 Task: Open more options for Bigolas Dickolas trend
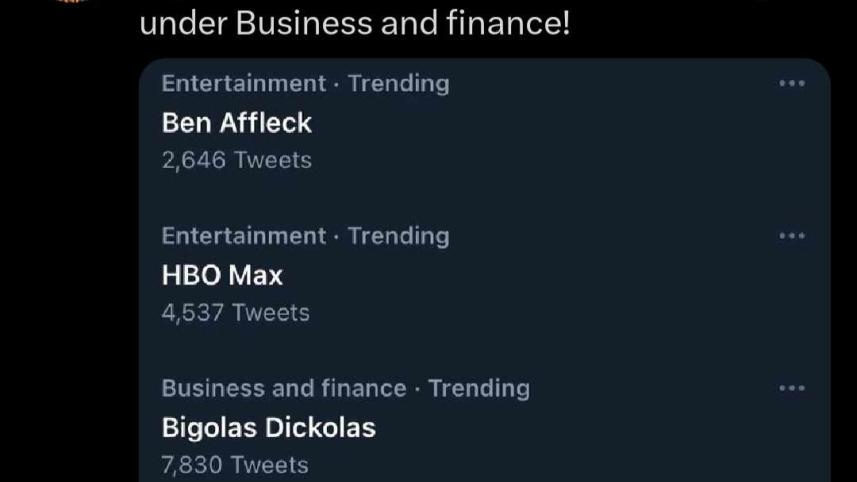pyautogui.click(x=791, y=388)
